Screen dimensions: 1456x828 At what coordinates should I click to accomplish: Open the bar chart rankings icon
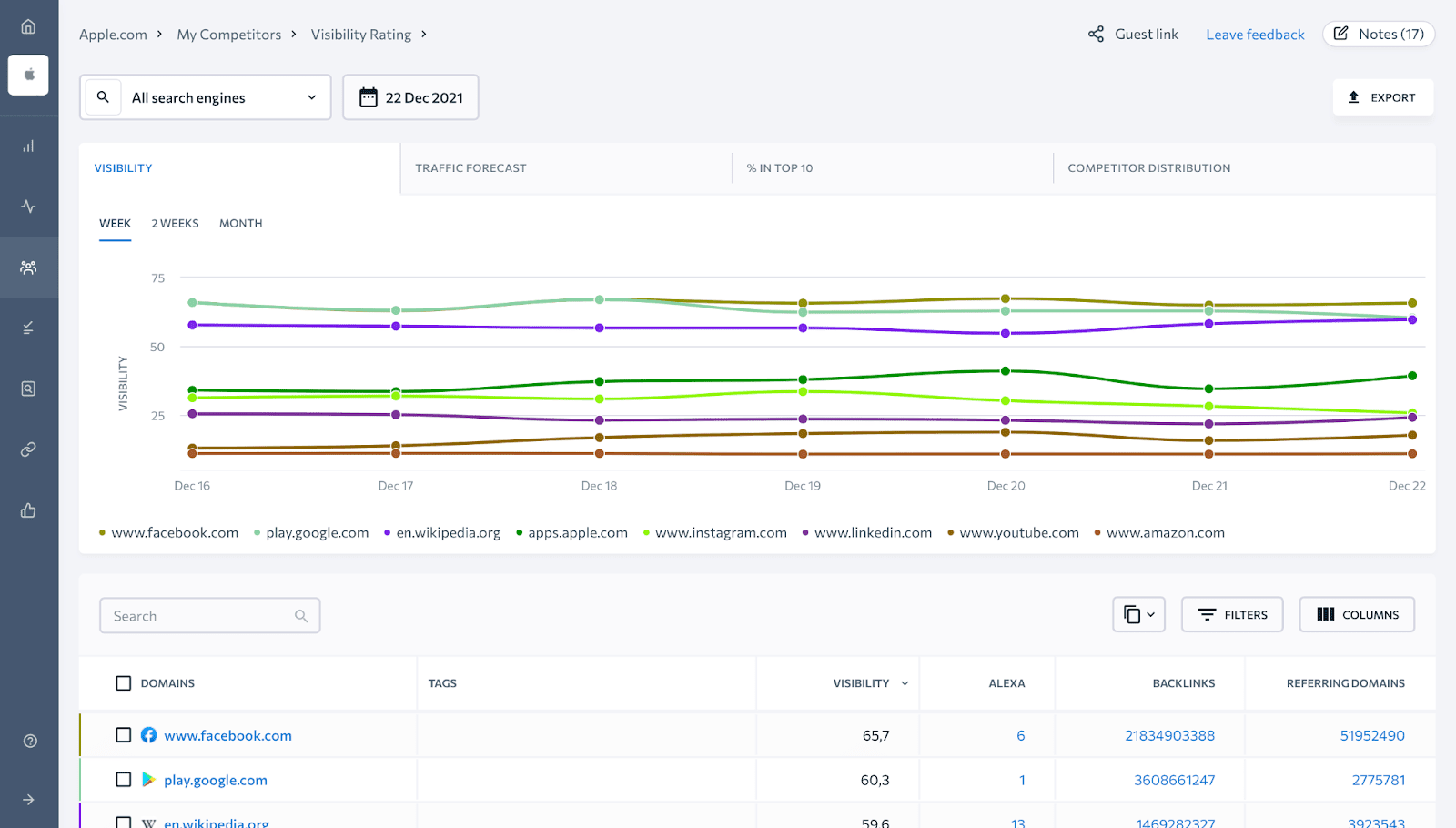coord(28,146)
